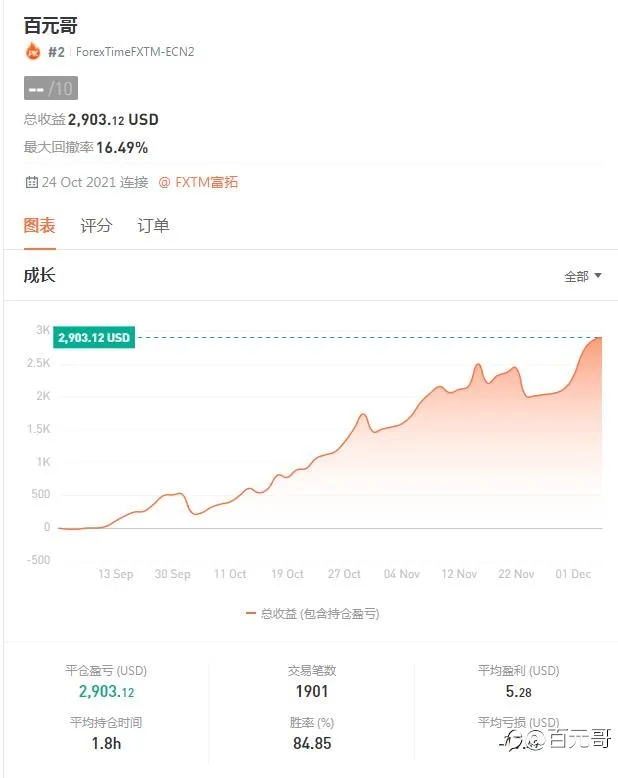Click the calendar icon beside 24 Oct 2021
Image resolution: width=618 pixels, height=778 pixels.
[x=31, y=182]
